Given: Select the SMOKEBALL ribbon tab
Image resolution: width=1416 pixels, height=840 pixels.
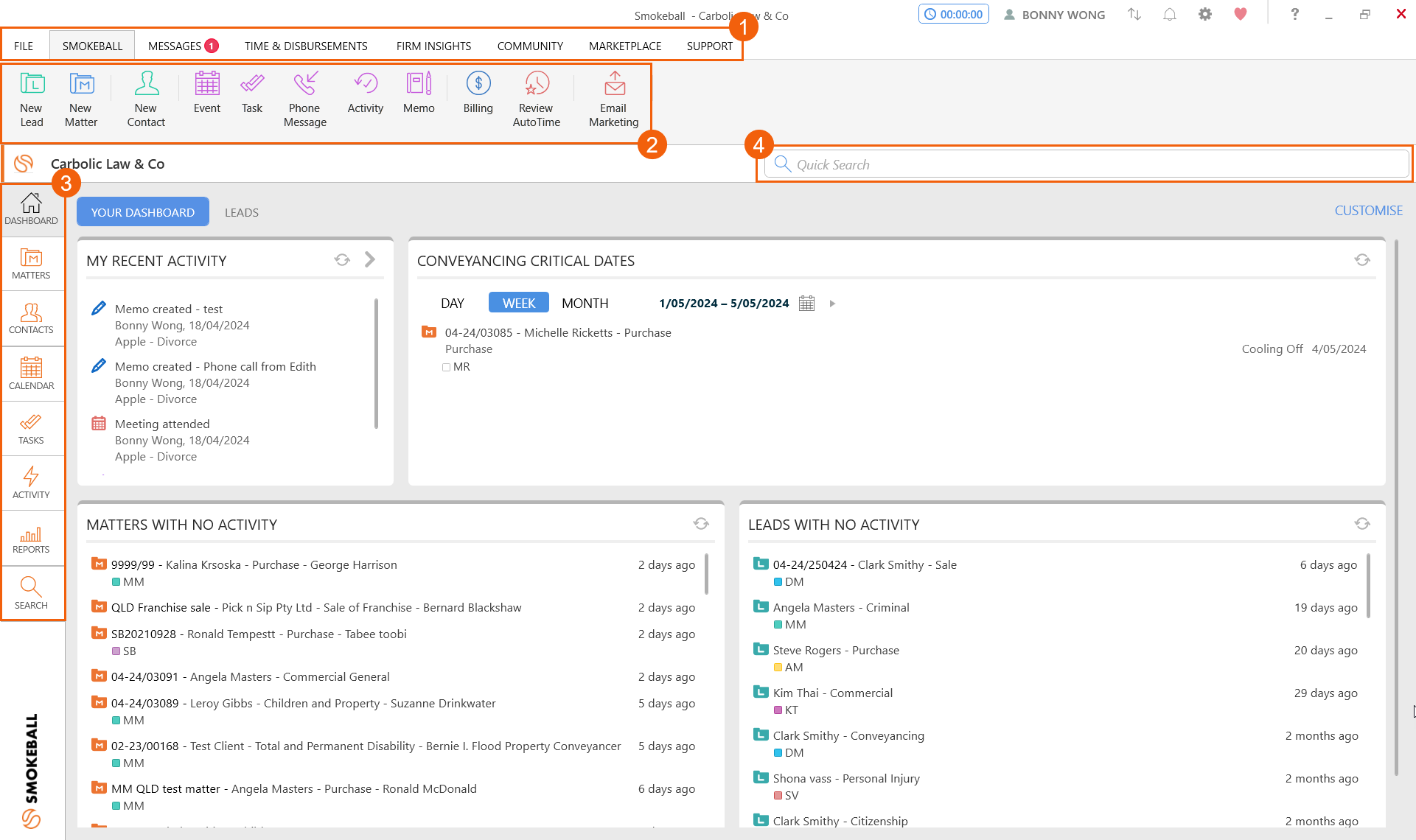Looking at the screenshot, I should coord(92,46).
